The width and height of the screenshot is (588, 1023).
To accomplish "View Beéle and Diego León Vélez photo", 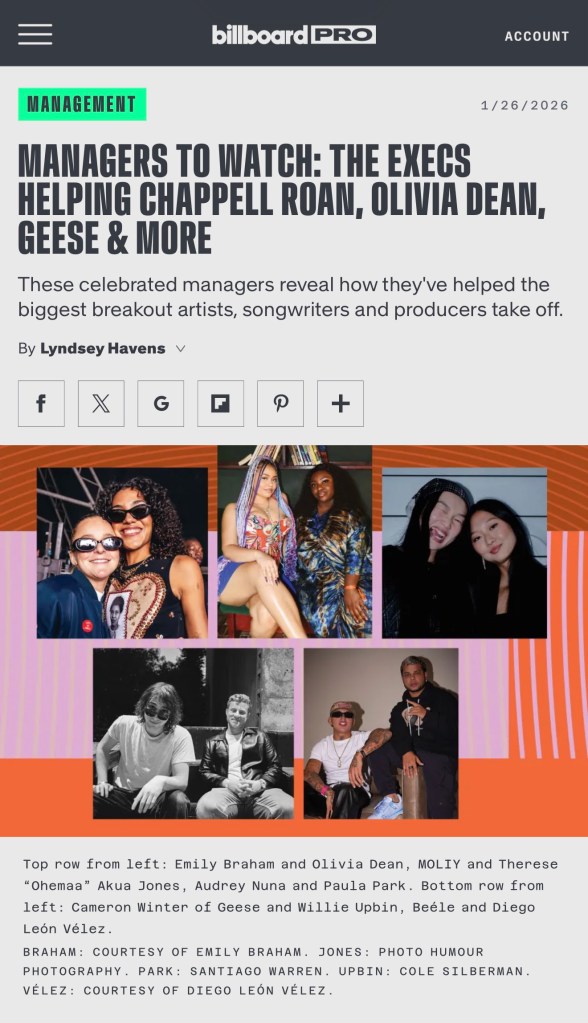I will [x=381, y=733].
